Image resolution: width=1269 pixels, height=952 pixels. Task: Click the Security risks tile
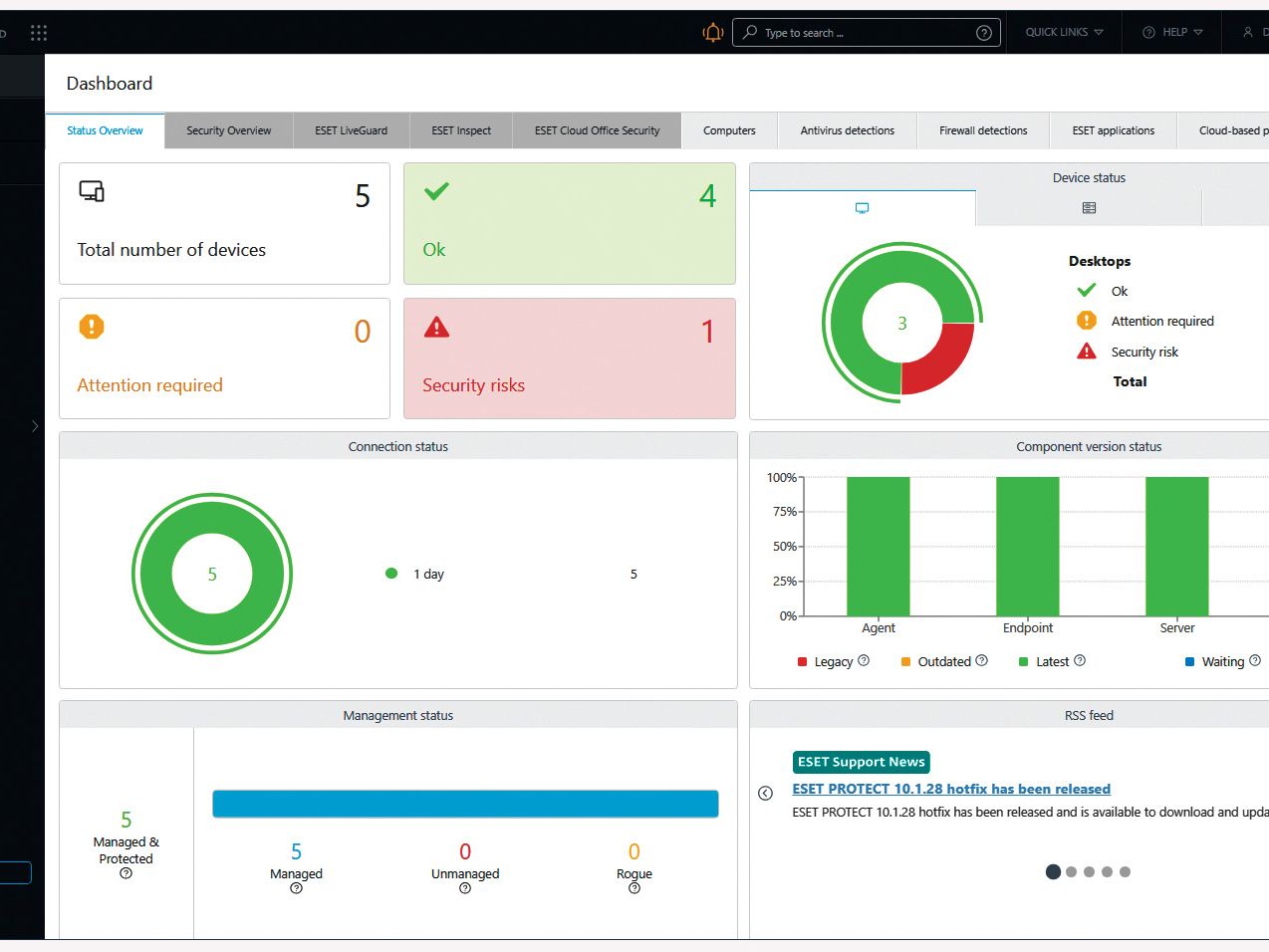[570, 358]
